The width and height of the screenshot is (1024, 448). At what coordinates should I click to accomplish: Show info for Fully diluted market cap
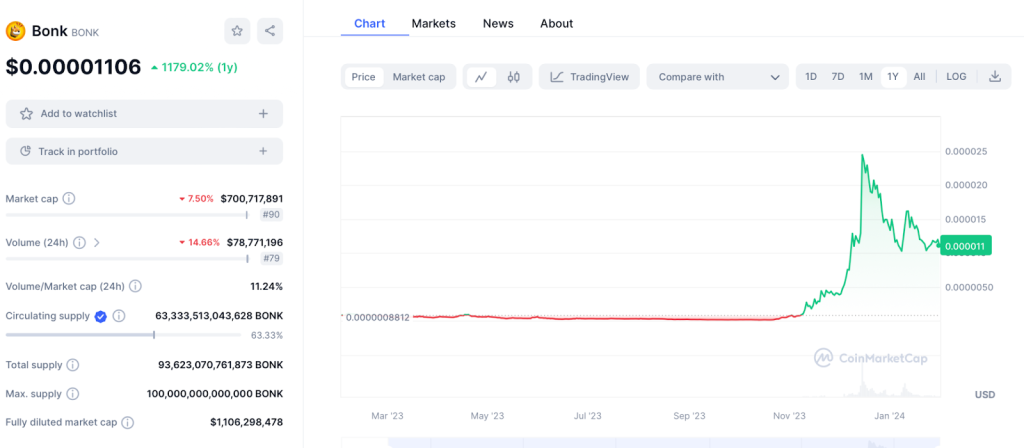pyautogui.click(x=128, y=423)
